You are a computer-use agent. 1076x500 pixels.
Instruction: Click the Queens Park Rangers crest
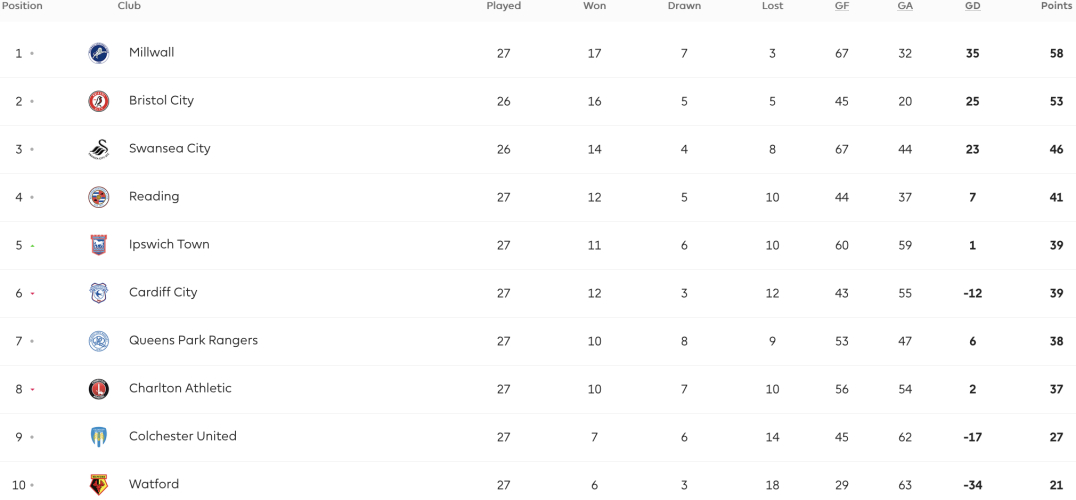point(99,341)
